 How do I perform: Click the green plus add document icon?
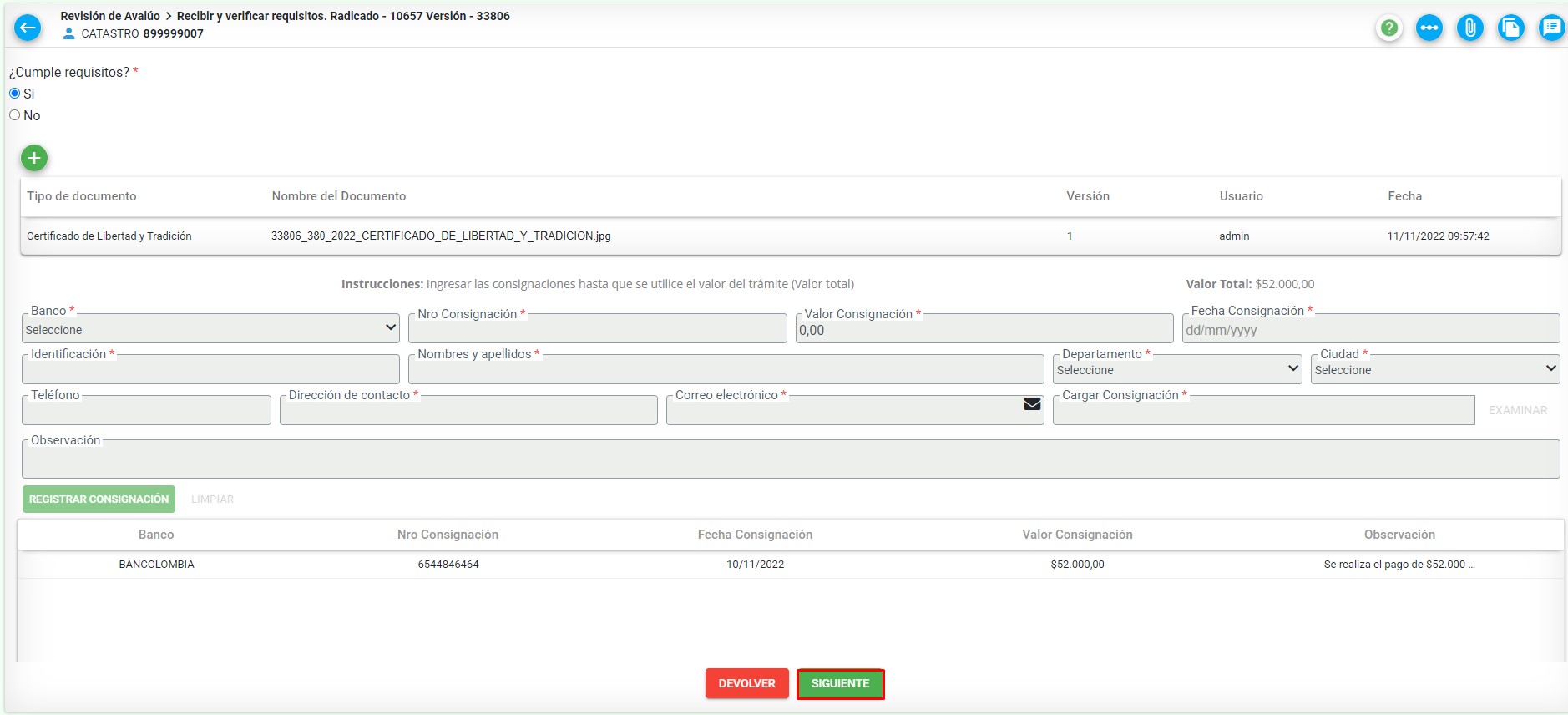(34, 158)
